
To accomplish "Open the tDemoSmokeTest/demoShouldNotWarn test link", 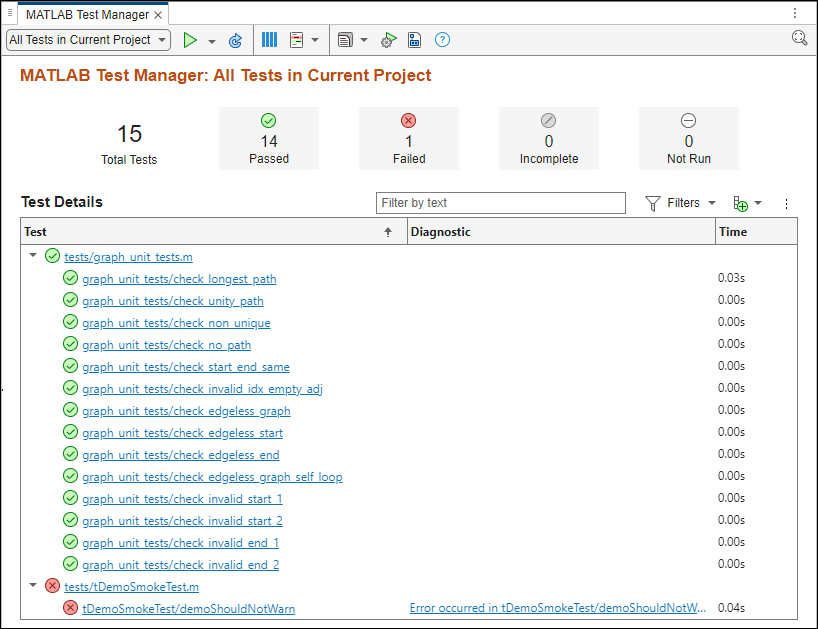I will click(x=189, y=609).
